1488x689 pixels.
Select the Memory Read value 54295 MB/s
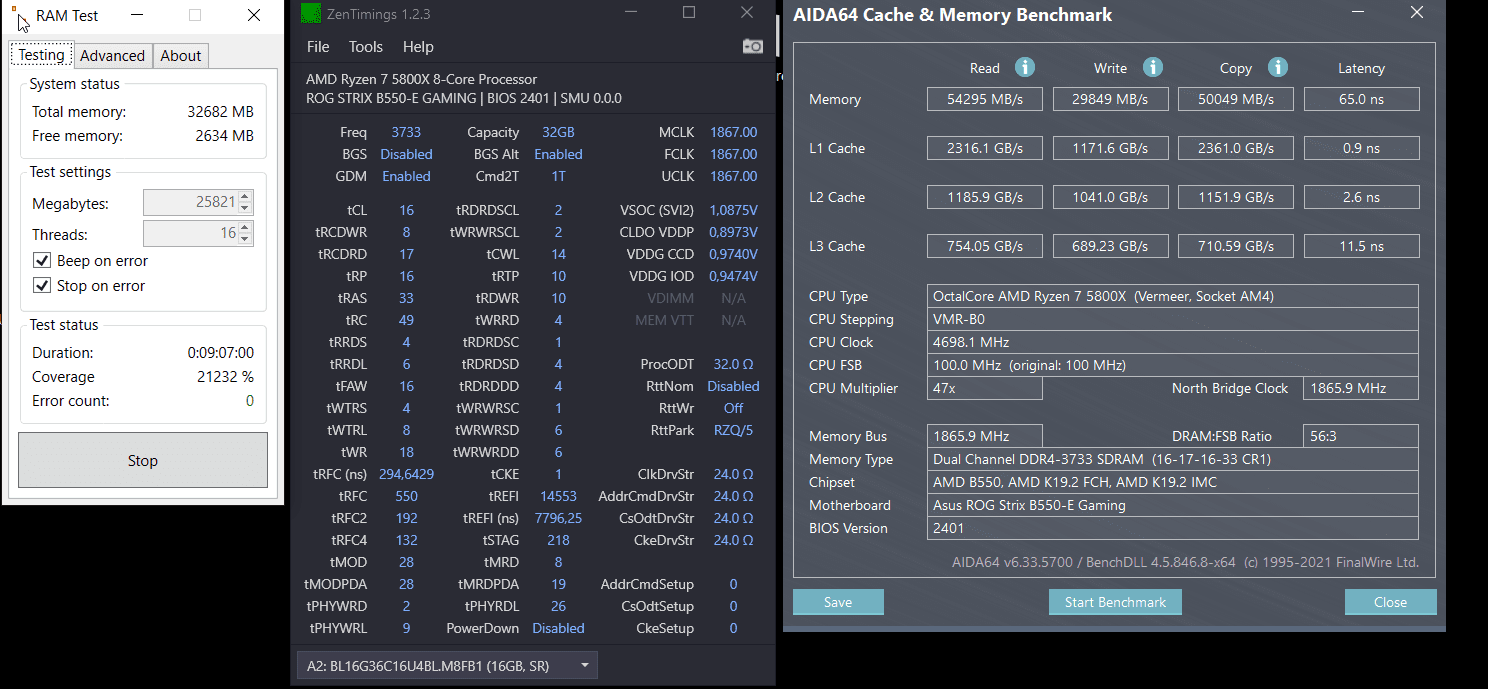click(x=985, y=99)
